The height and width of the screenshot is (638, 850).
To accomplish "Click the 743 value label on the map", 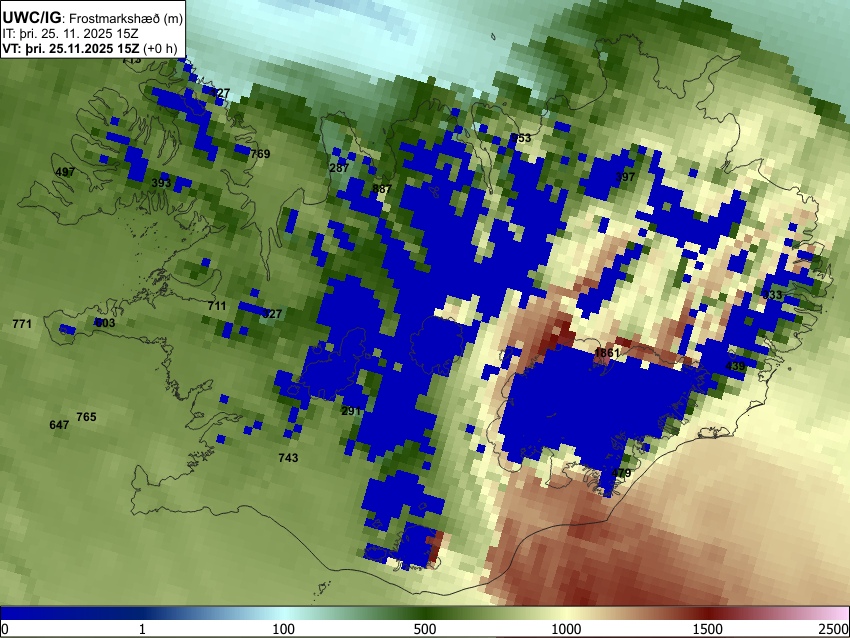I will (x=288, y=458).
